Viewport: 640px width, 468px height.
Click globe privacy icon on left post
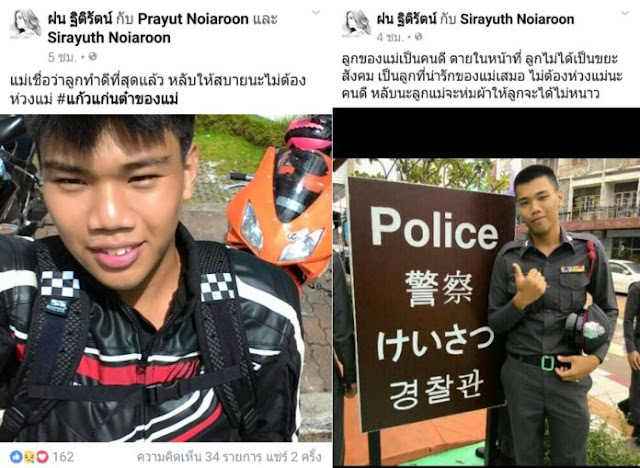pyautogui.click(x=93, y=56)
